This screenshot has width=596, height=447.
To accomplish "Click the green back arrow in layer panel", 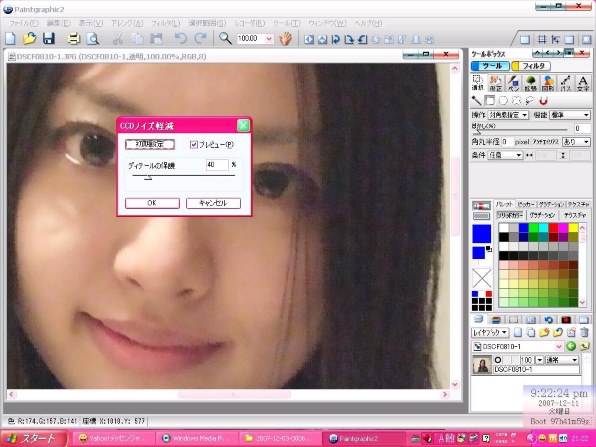I will click(571, 346).
